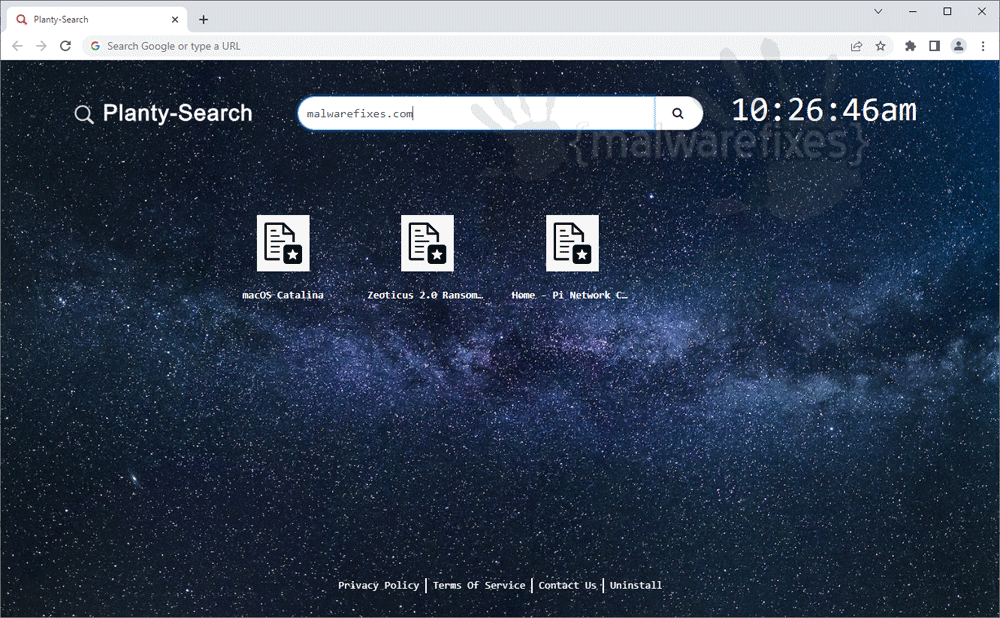Viewport: 1000px width, 618px height.
Task: Reload the current page
Action: [65, 46]
